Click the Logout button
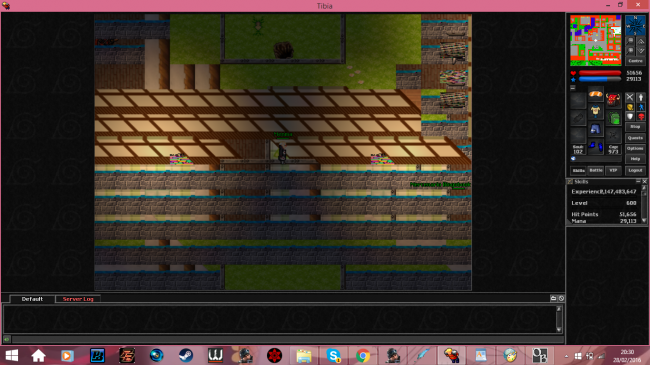 pyautogui.click(x=635, y=170)
